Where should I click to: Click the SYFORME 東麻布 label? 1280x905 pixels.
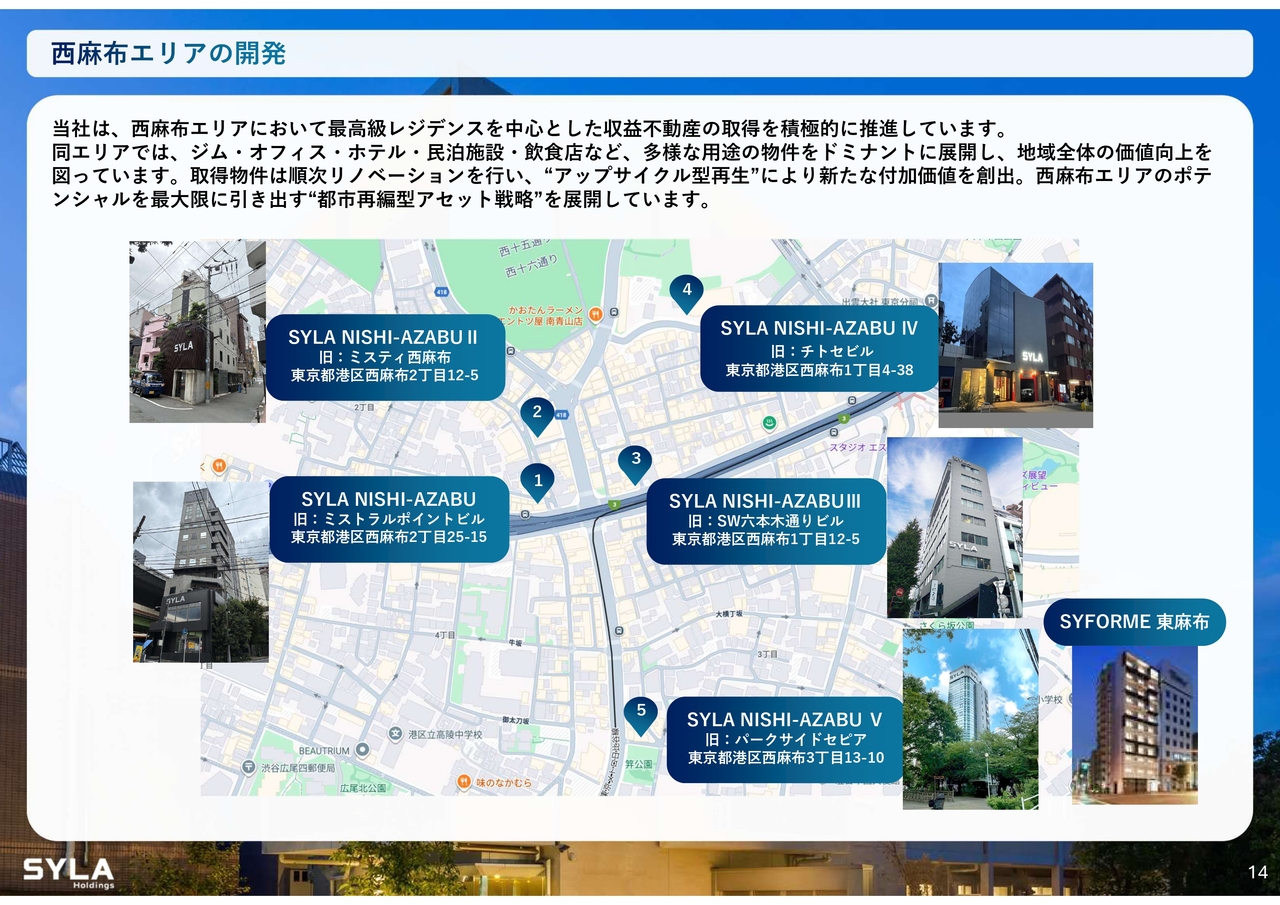coord(1134,622)
